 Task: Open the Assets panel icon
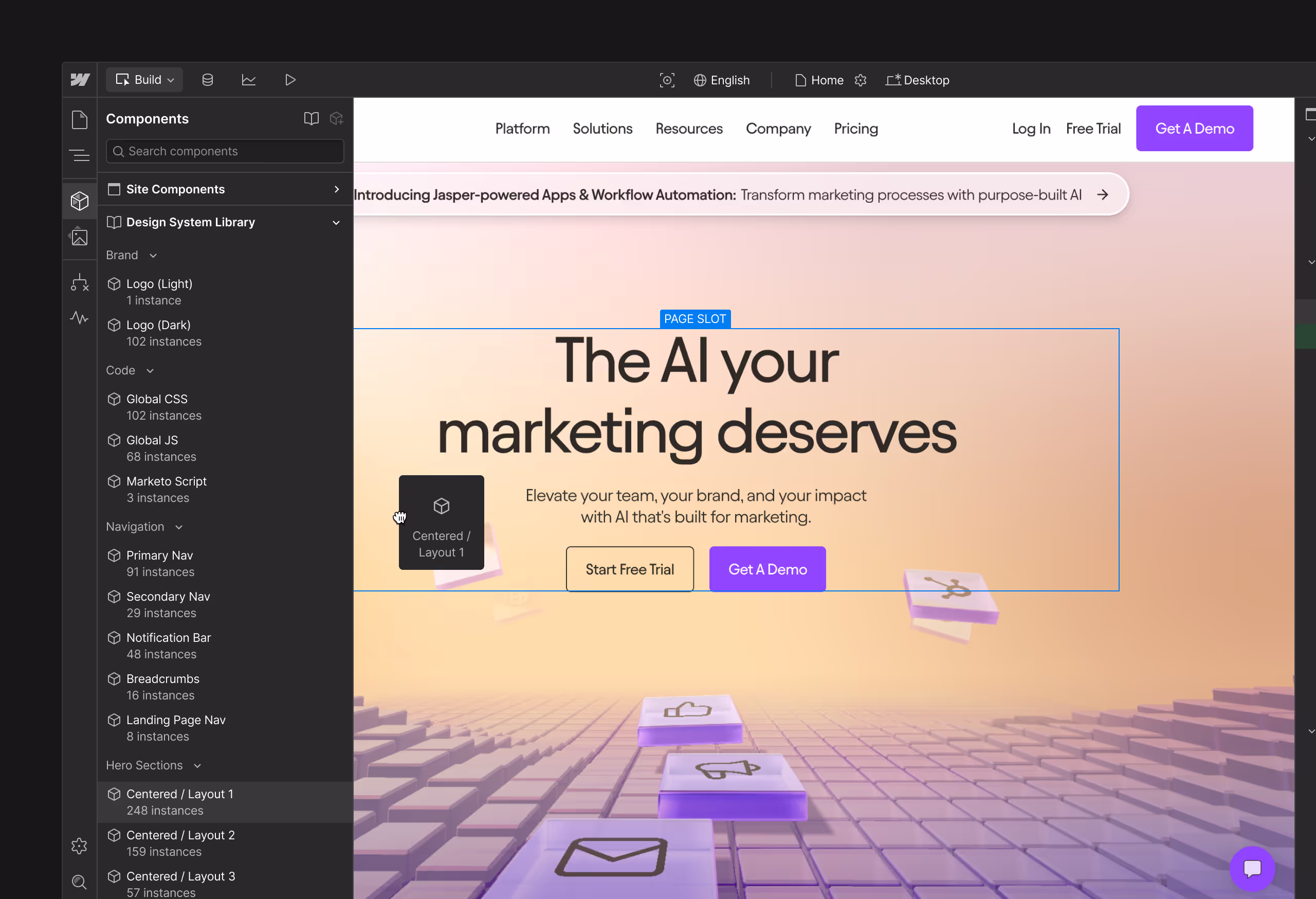click(79, 237)
